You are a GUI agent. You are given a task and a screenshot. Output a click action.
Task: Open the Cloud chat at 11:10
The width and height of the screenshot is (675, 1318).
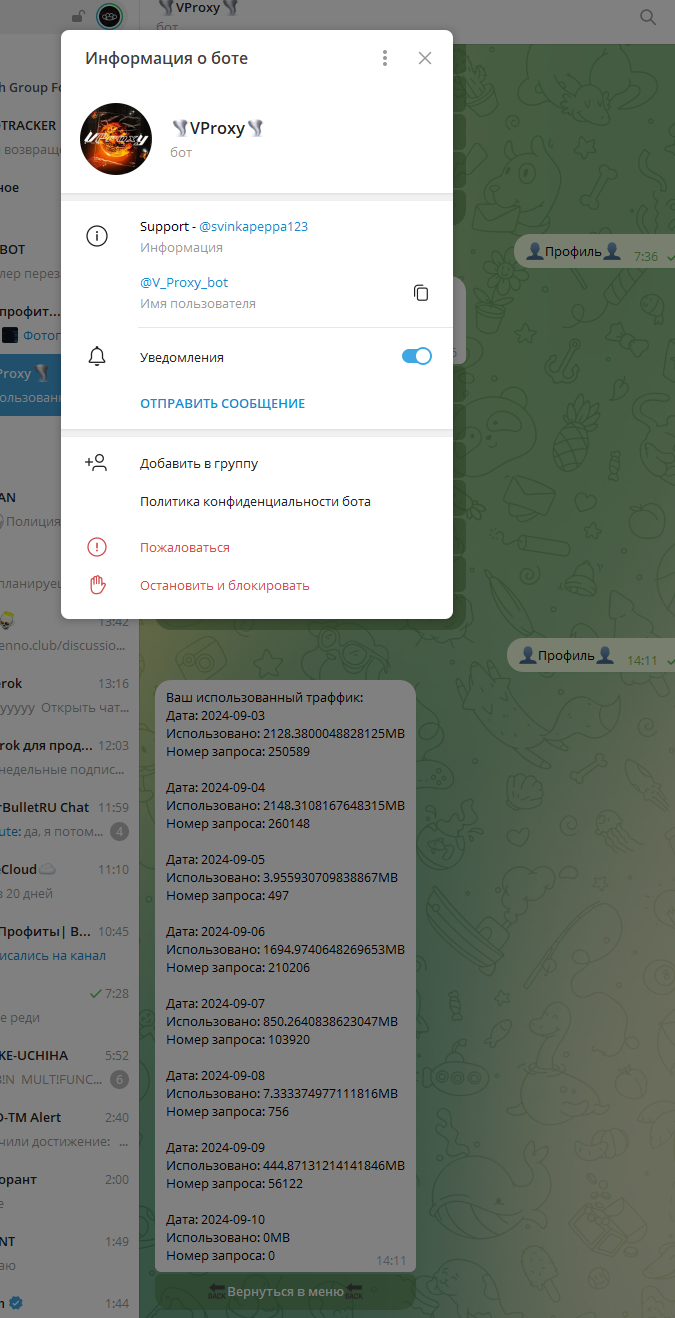[68, 881]
